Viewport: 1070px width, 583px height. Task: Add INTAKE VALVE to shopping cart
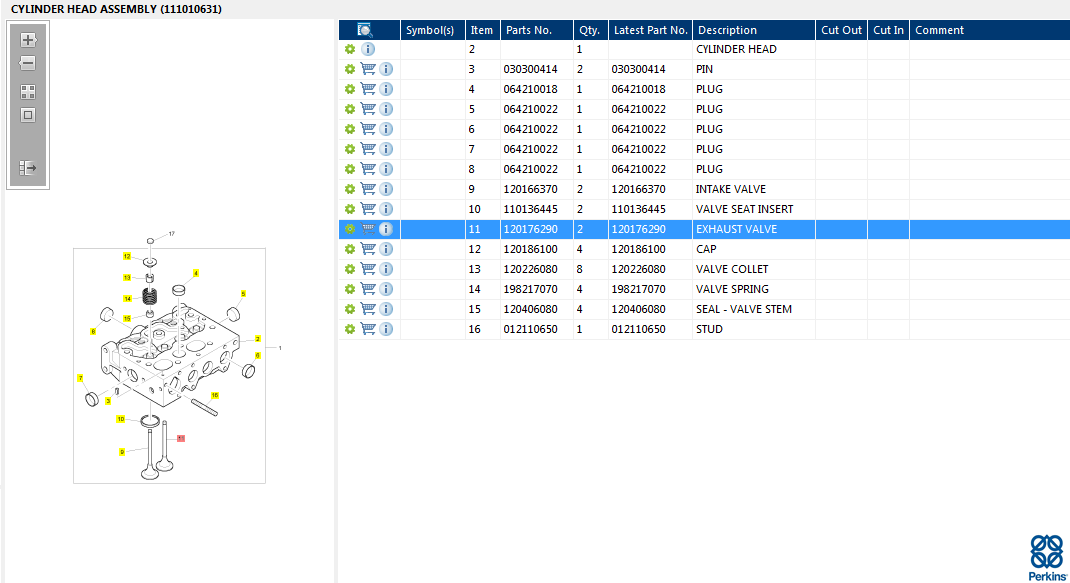(368, 189)
